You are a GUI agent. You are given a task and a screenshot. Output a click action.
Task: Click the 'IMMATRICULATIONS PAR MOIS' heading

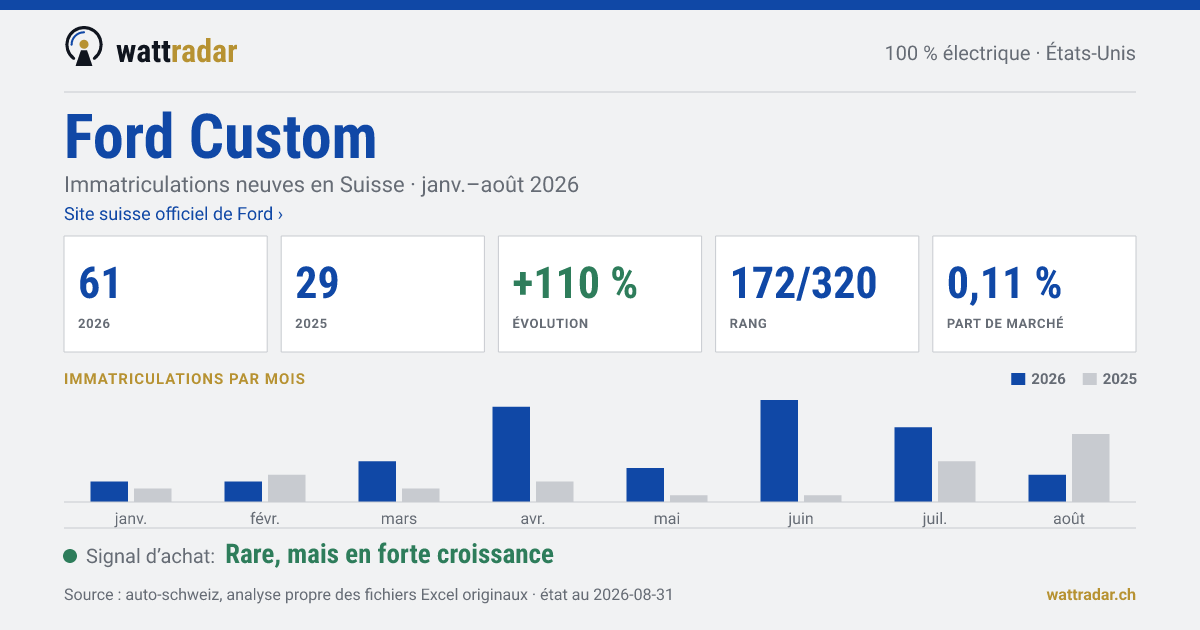[185, 379]
